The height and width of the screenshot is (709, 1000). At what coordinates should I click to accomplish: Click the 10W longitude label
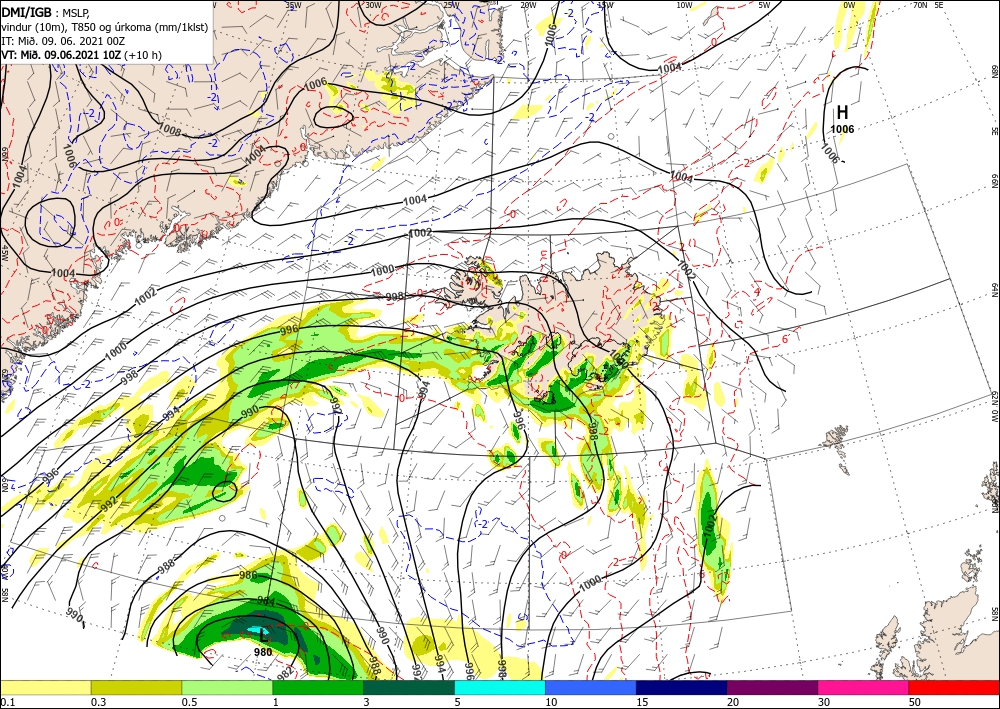coord(684,4)
